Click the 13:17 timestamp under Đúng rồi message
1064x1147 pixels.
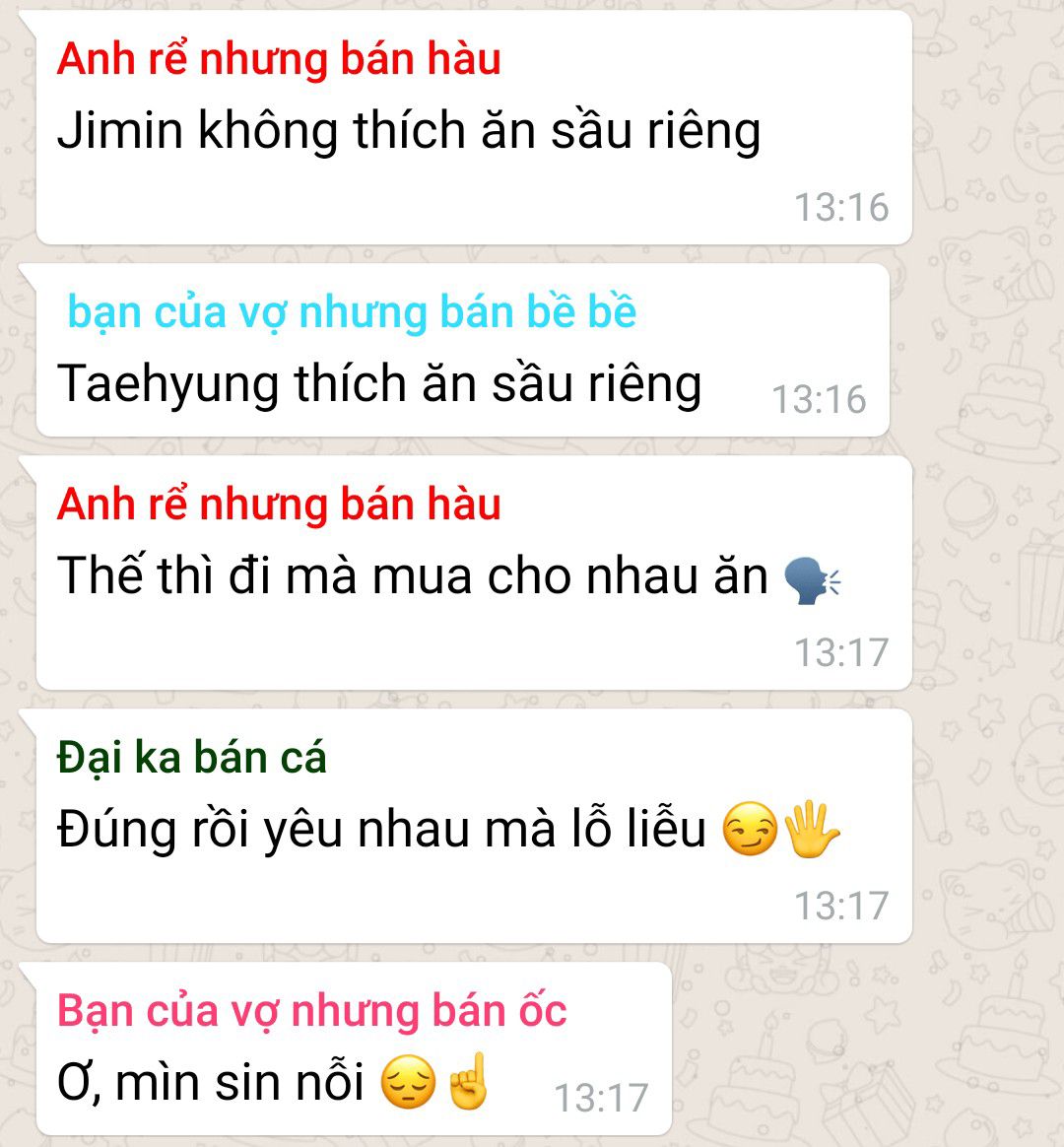pyautogui.click(x=841, y=907)
